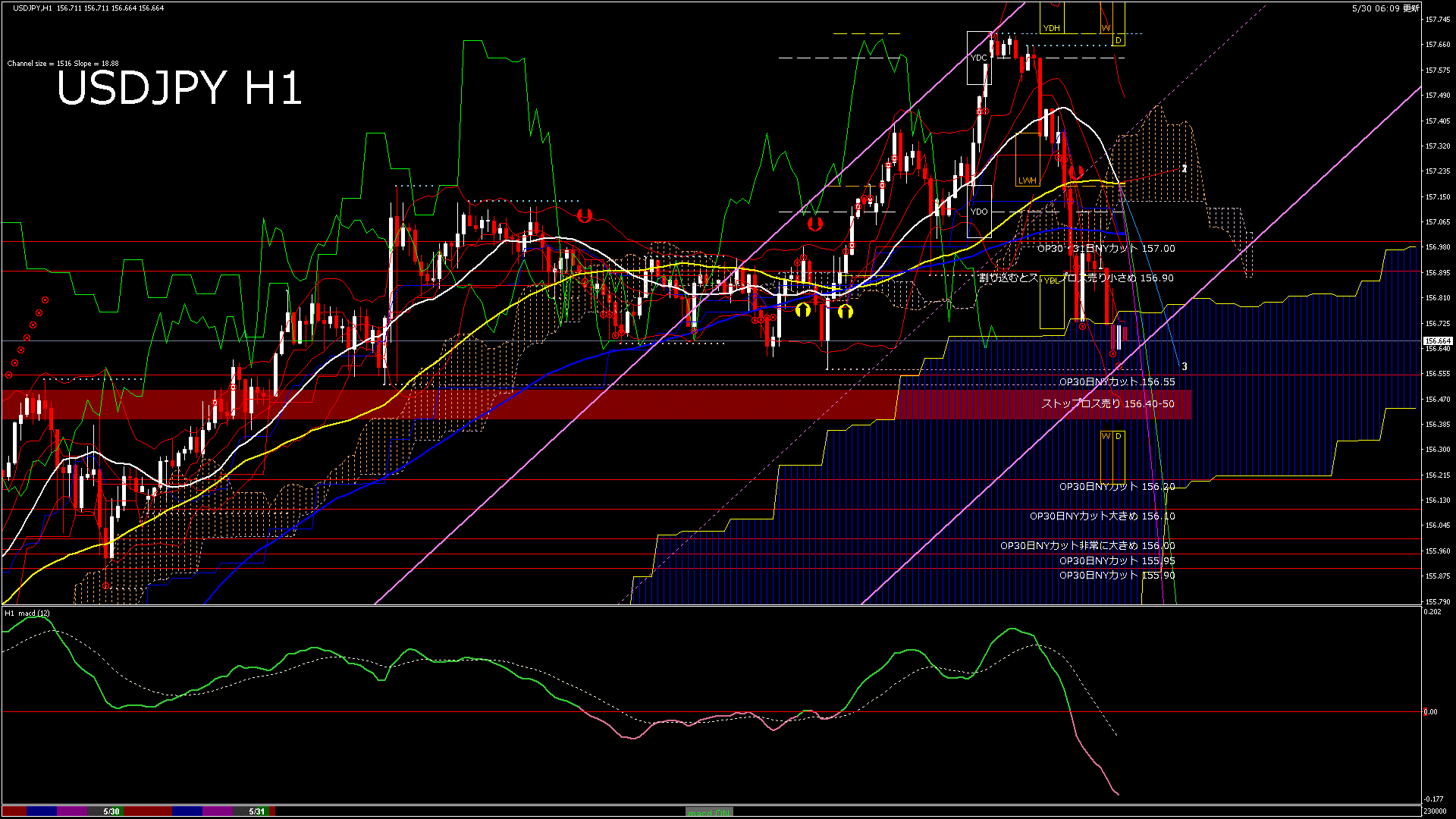Image resolution: width=1456 pixels, height=819 pixels.
Task: Click the 5/30 date marker on timeline
Action: click(x=111, y=811)
